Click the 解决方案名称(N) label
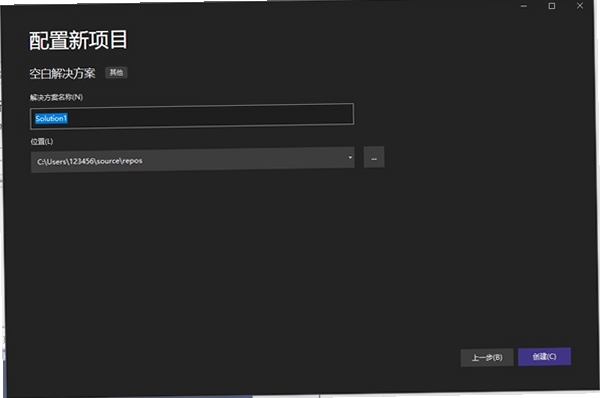The width and height of the screenshot is (600, 398). (x=57, y=97)
